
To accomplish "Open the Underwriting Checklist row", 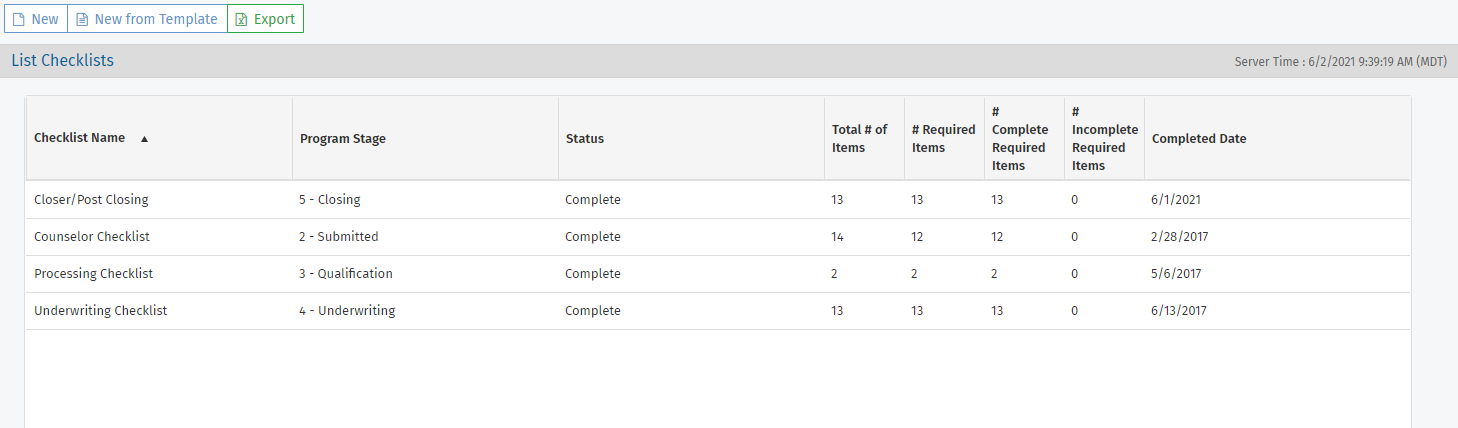I will coord(101,311).
